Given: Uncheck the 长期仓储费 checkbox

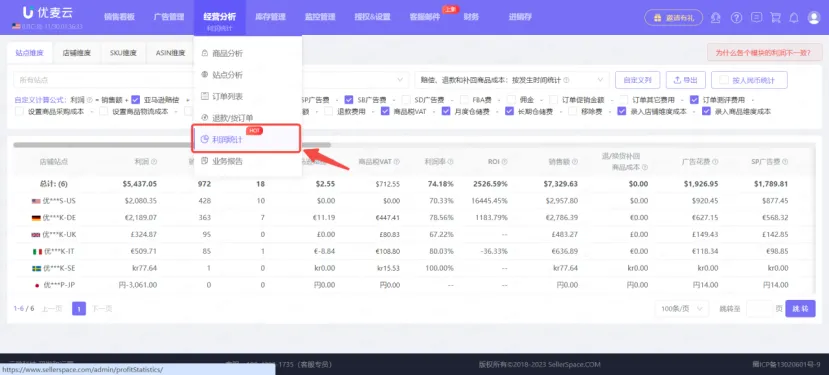Looking at the screenshot, I should pos(509,112).
